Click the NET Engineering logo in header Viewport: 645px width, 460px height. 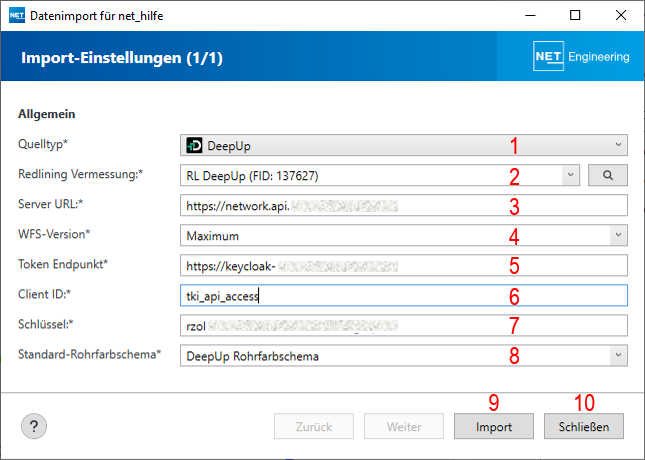click(x=581, y=56)
